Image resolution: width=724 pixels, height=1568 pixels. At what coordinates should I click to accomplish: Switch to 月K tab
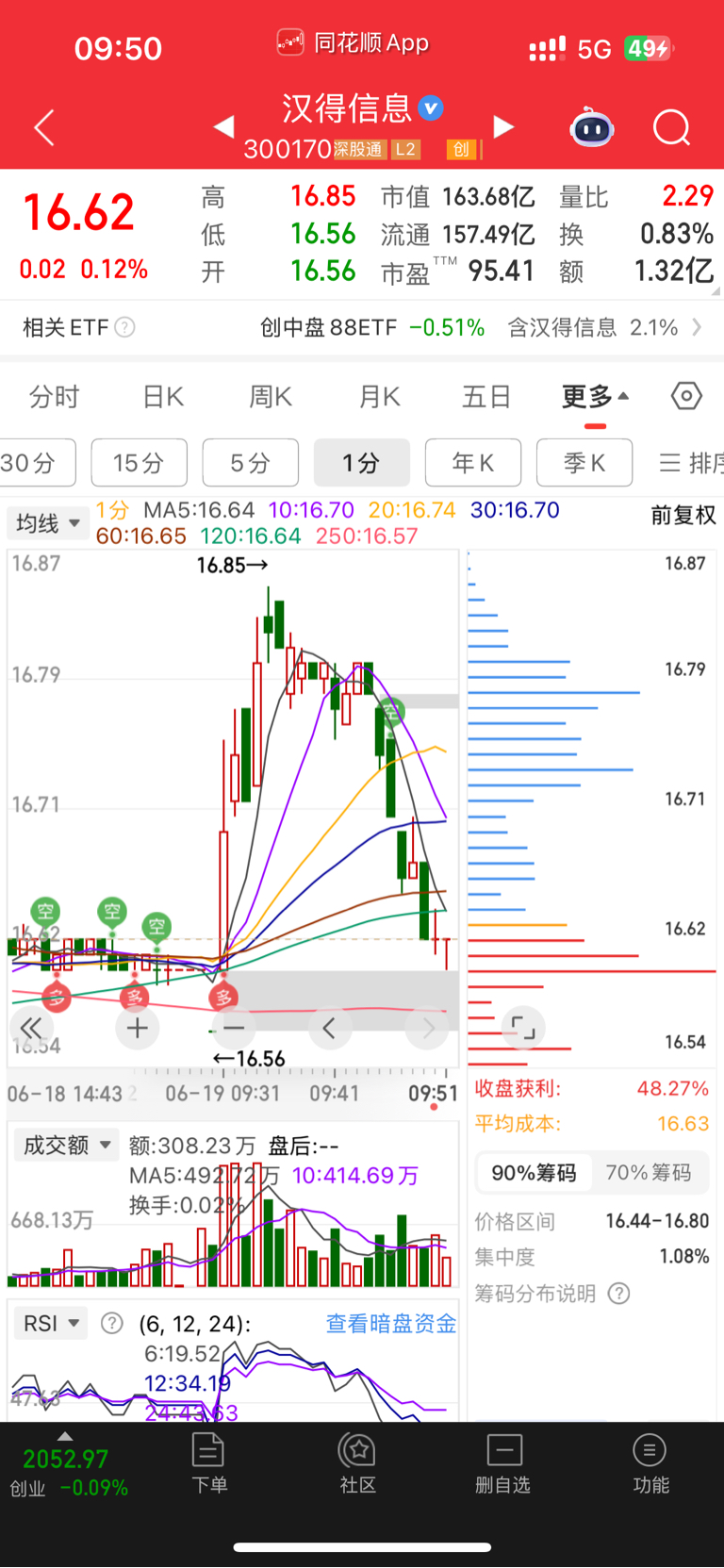point(380,397)
